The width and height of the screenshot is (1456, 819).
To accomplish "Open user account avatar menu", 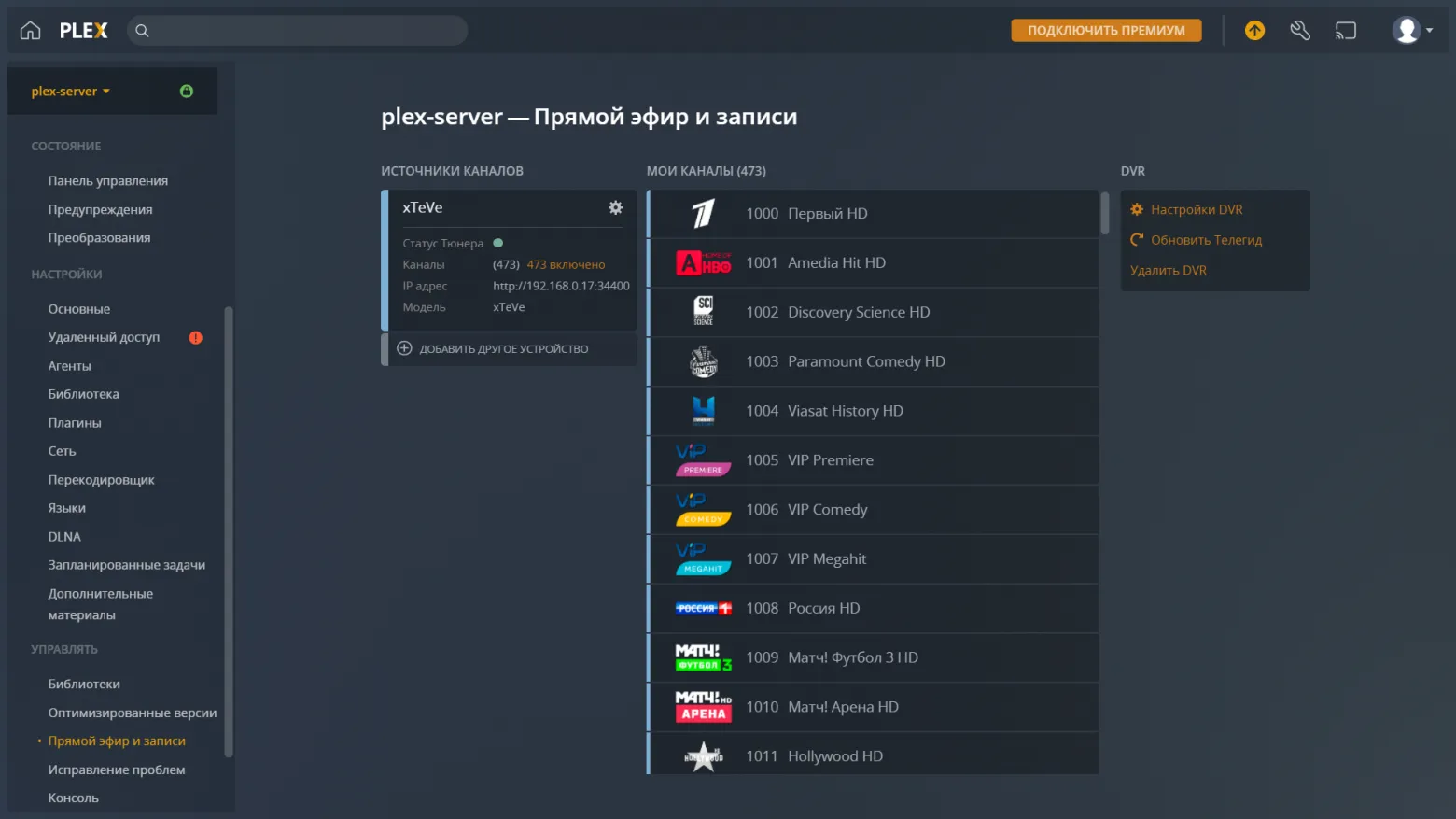I will coord(1411,31).
